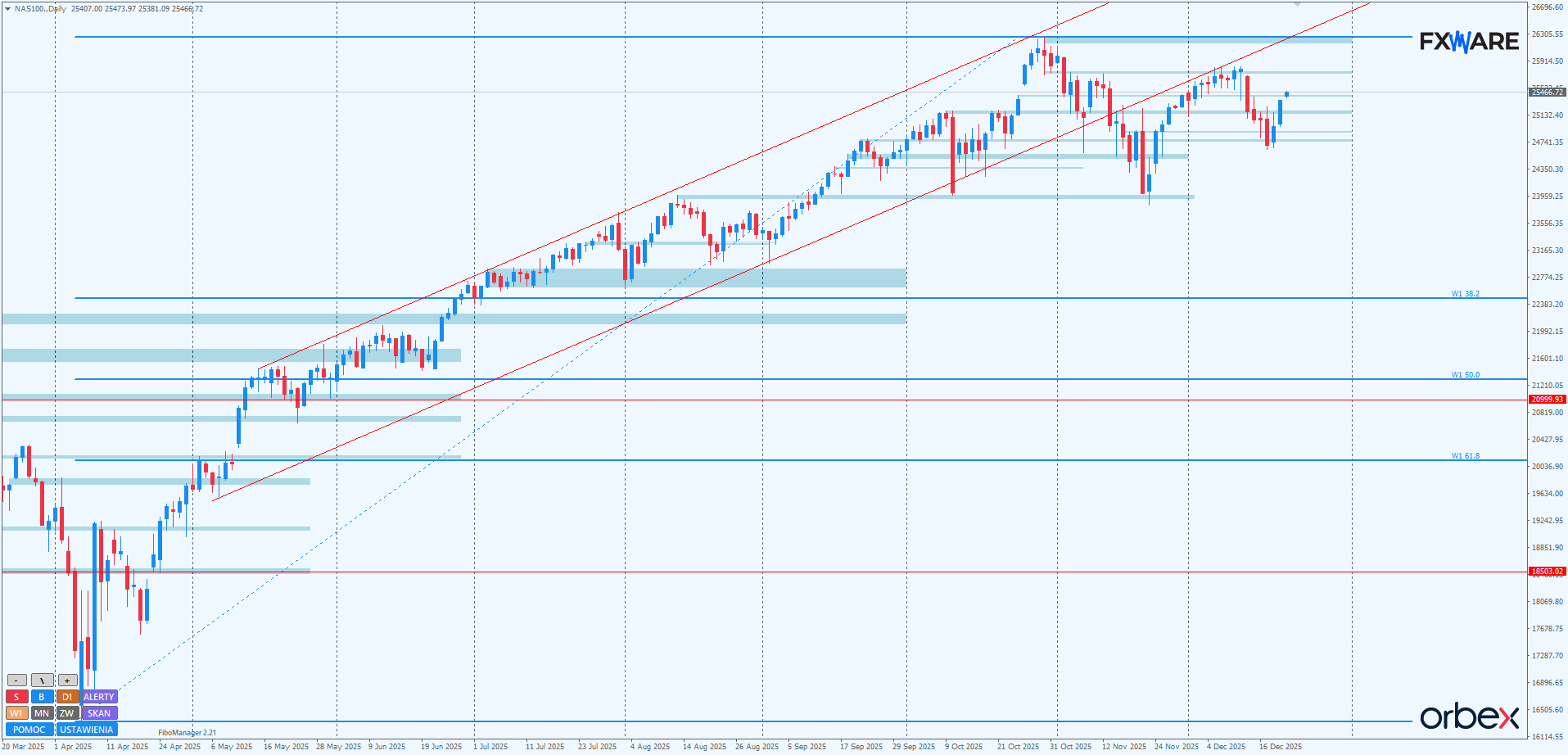The image size is (1568, 755).
Task: Click the minus button in FiboManager panel
Action: point(16,680)
